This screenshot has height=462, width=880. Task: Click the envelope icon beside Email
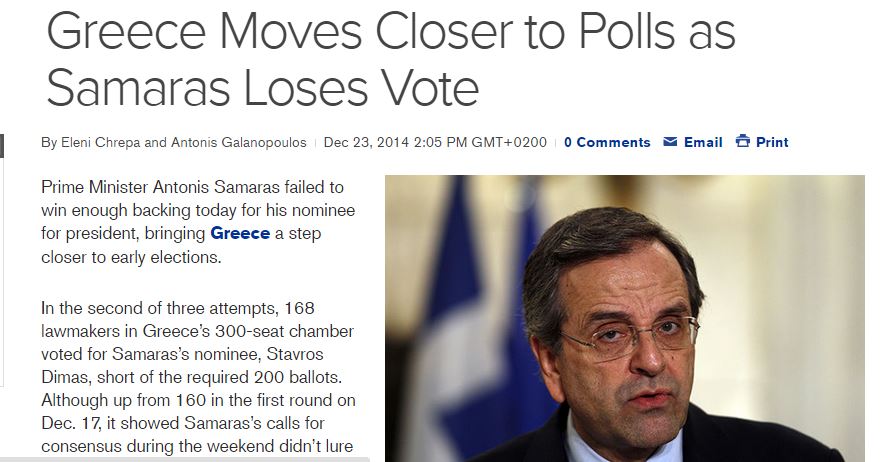(670, 142)
